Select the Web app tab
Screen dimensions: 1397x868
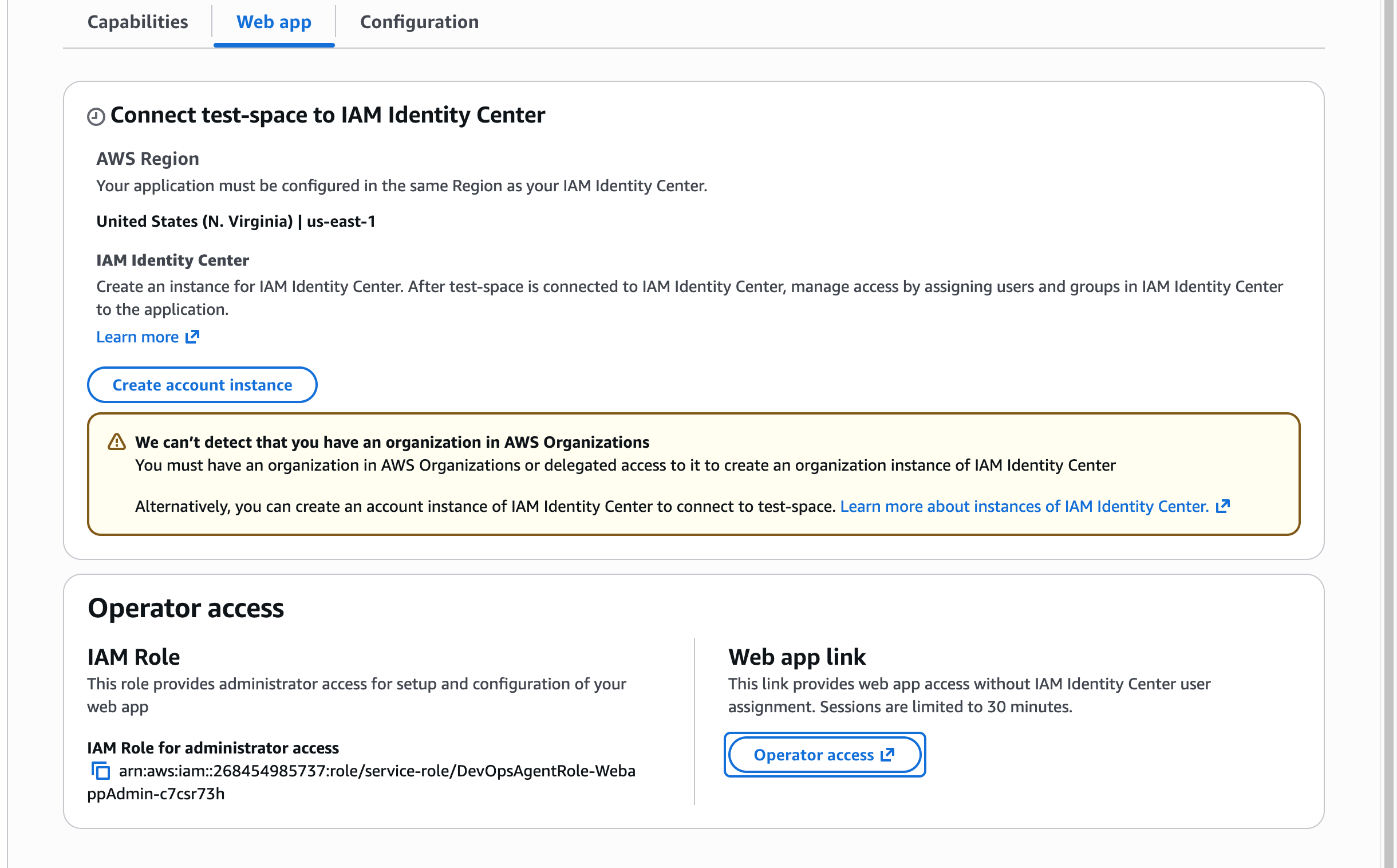pos(274,22)
